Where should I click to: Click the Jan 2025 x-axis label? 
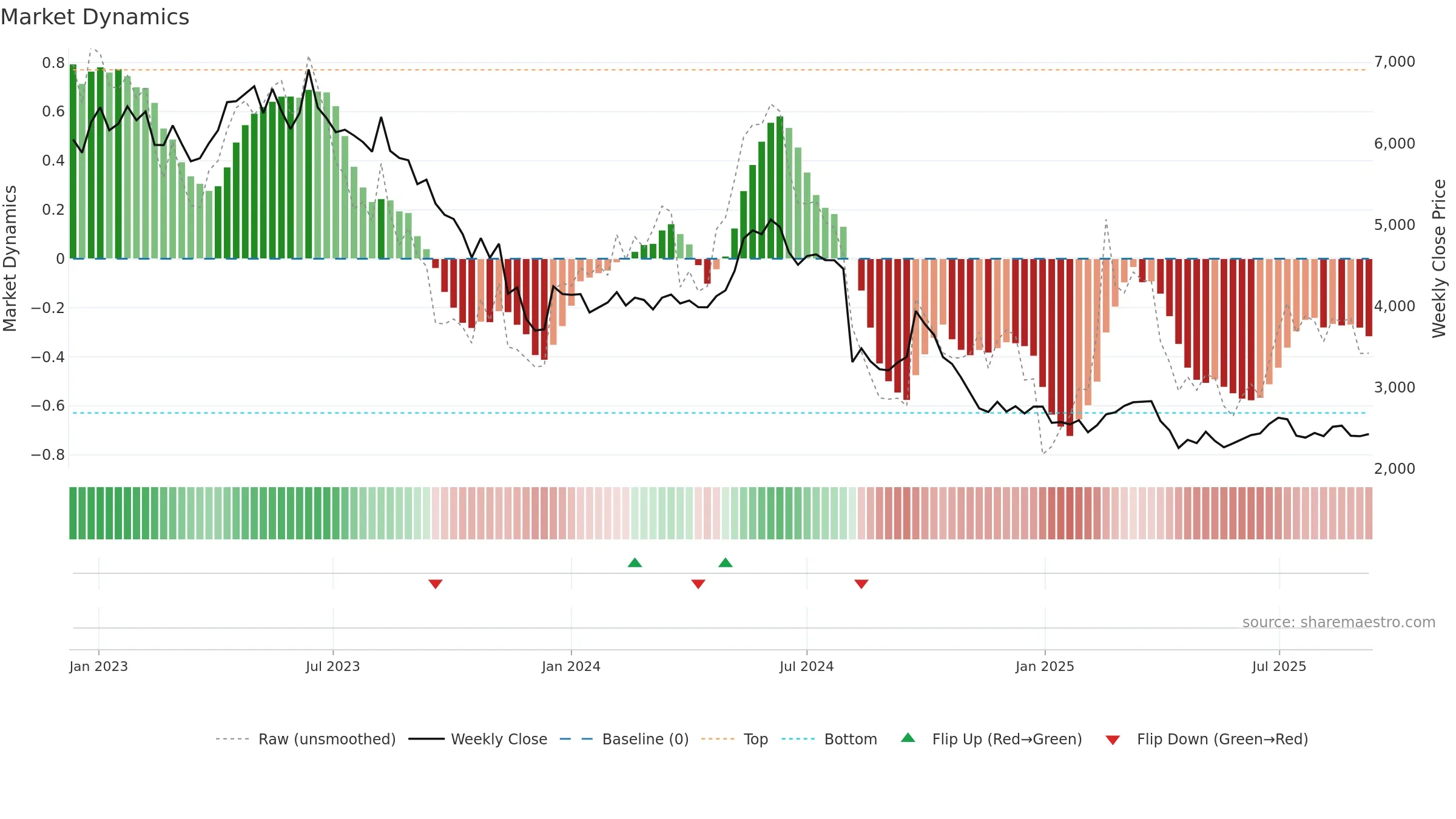point(1045,666)
